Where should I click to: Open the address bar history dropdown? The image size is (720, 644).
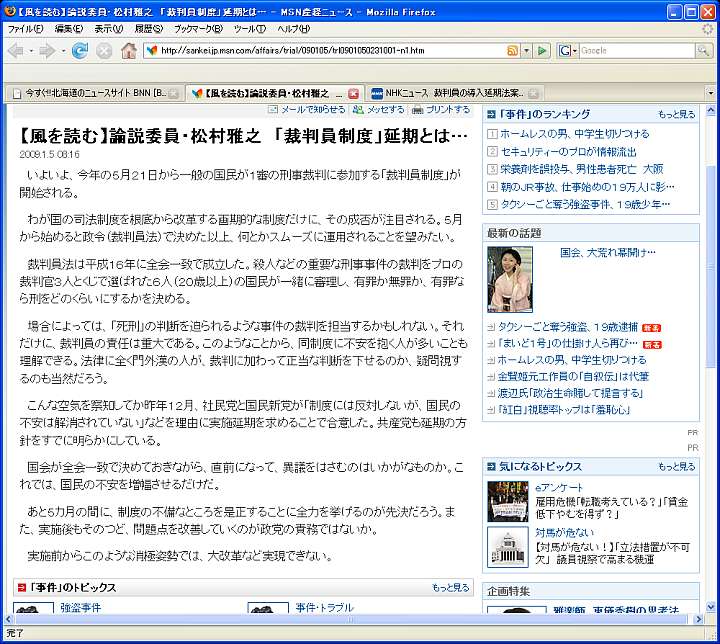[526, 50]
